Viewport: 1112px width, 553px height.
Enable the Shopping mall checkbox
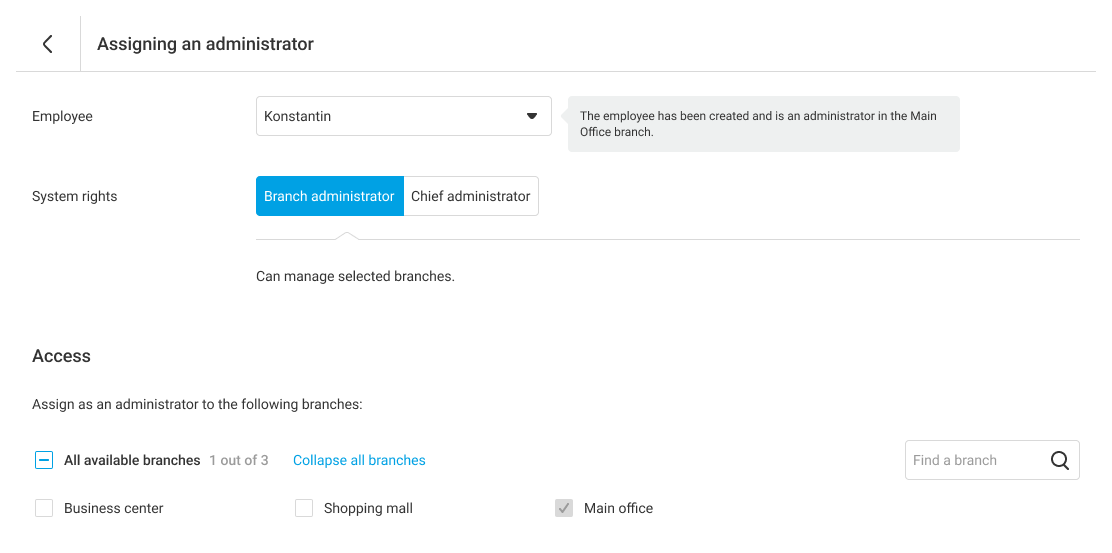[304, 508]
